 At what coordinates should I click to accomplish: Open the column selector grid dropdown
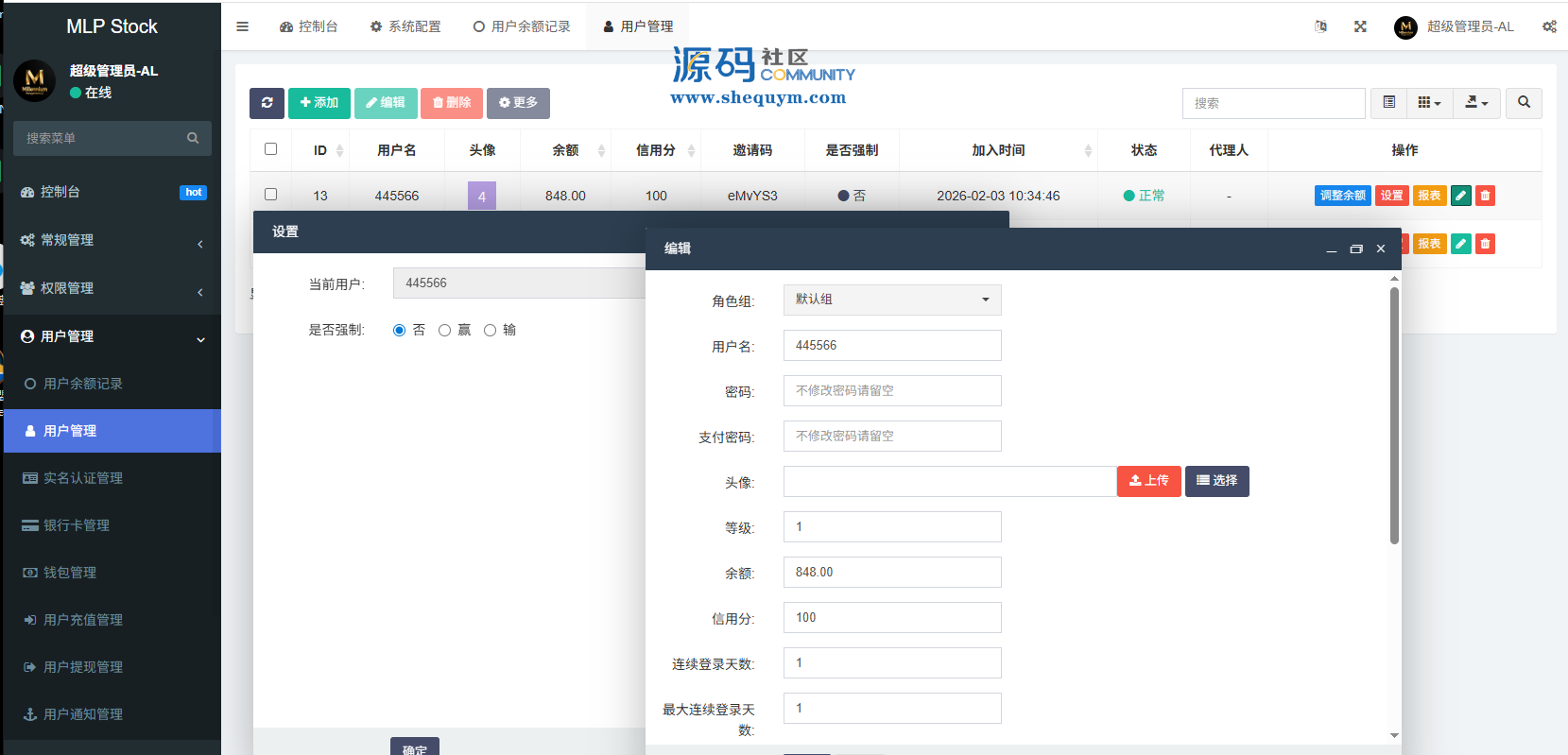tap(1428, 103)
